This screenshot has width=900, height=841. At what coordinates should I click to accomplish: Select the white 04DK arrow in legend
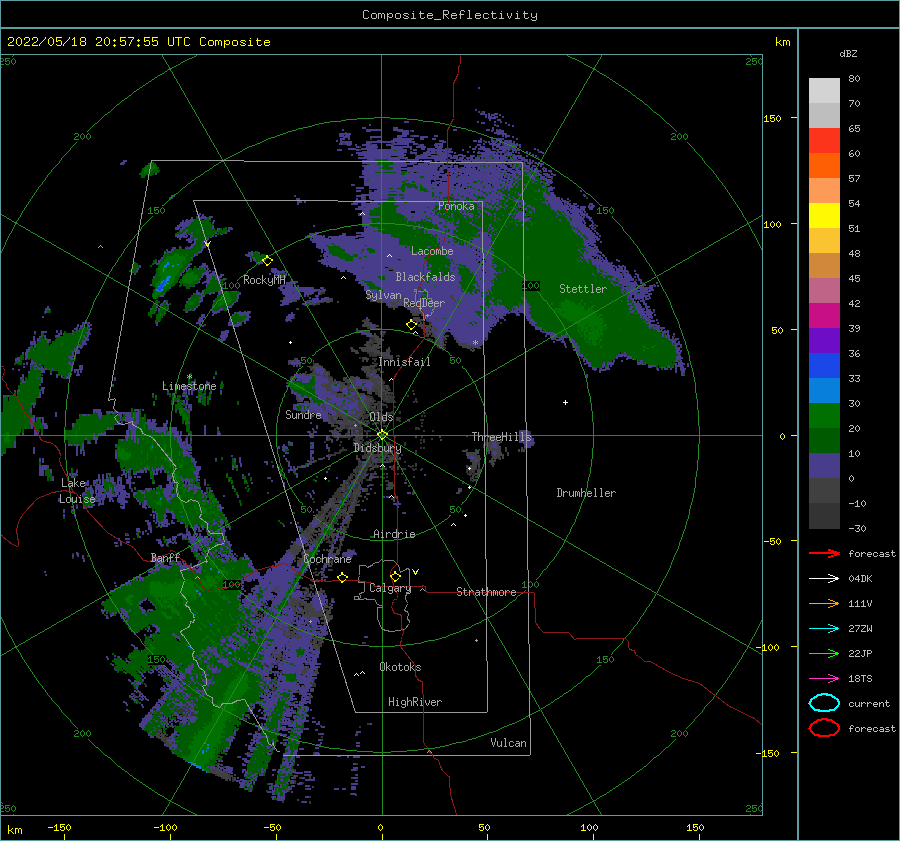[824, 579]
